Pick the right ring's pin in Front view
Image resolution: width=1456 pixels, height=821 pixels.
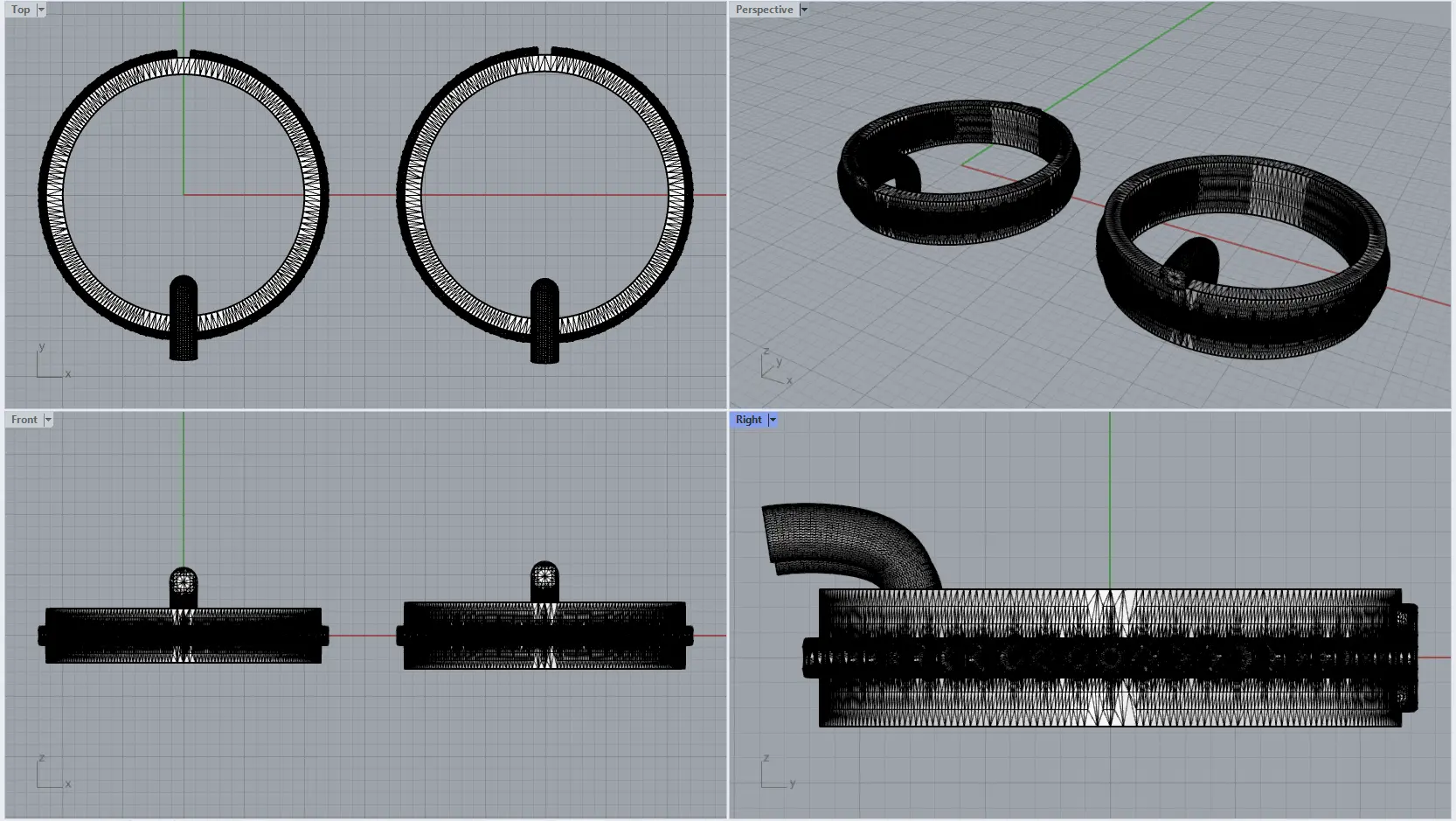pyautogui.click(x=544, y=581)
